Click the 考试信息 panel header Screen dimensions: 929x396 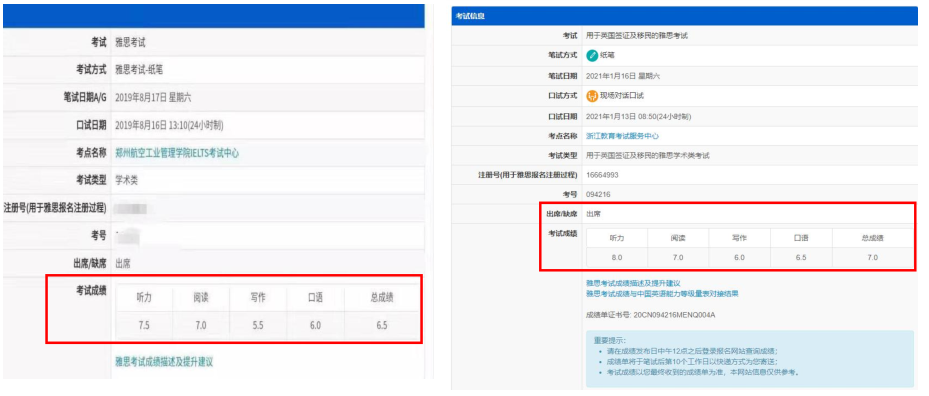684,17
